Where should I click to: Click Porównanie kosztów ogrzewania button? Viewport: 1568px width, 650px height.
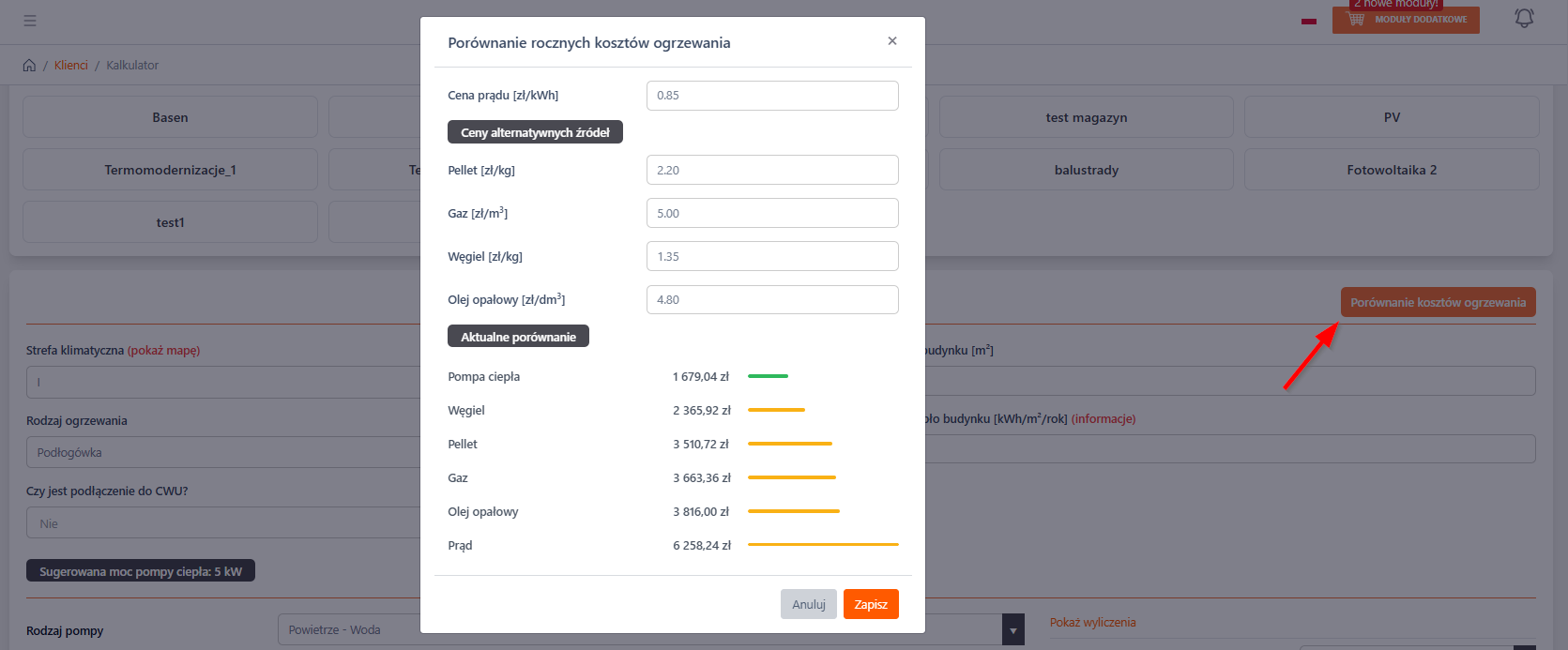coord(1437,302)
